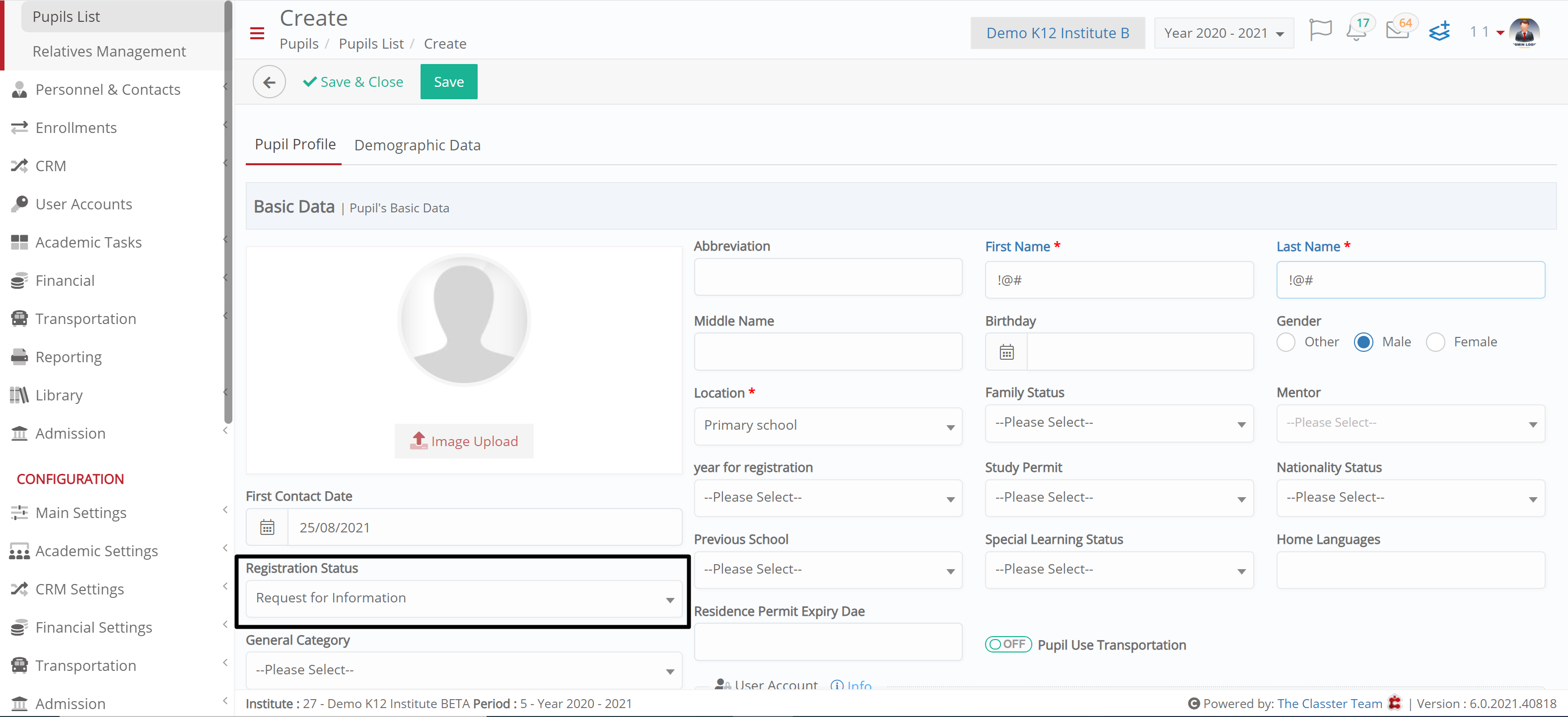Click the back arrow button
The image size is (1568, 717).
tap(269, 81)
